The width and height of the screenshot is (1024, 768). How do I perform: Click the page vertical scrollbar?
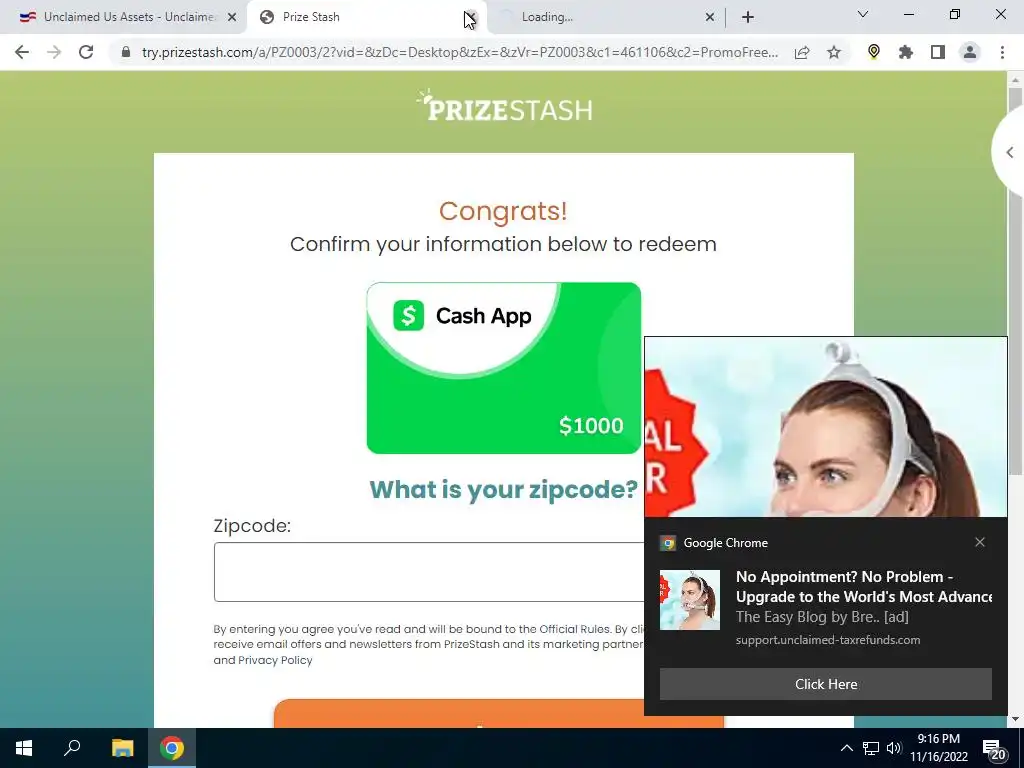click(x=1015, y=281)
